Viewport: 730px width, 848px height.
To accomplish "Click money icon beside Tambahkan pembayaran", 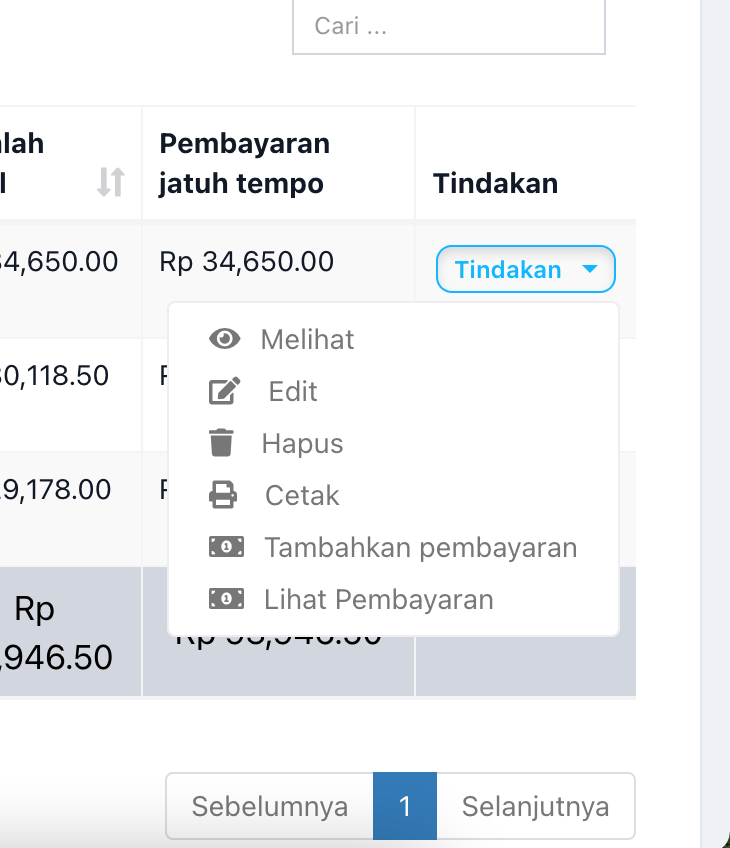I will 226,547.
